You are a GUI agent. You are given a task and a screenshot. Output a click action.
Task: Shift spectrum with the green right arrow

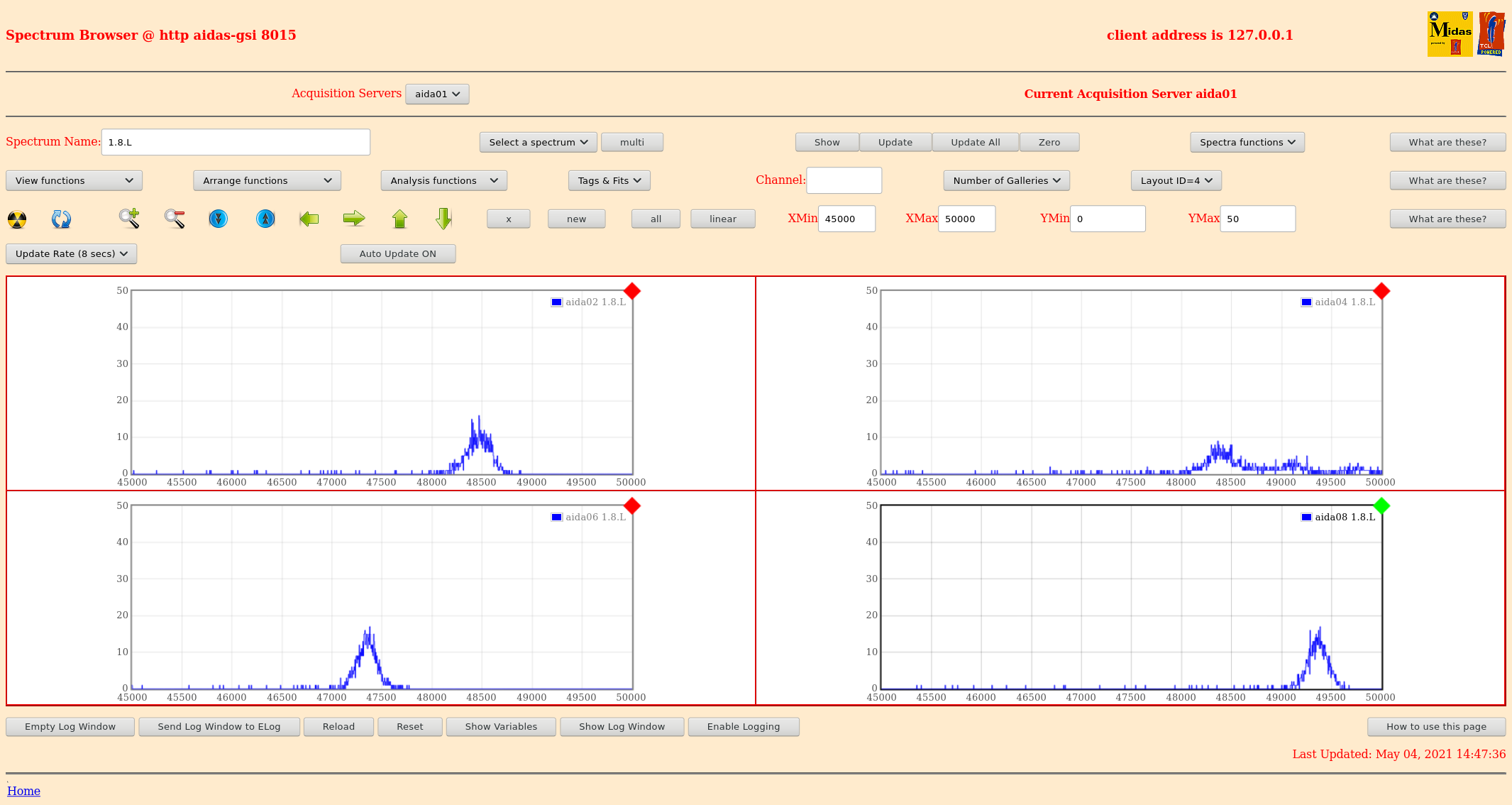coord(353,219)
